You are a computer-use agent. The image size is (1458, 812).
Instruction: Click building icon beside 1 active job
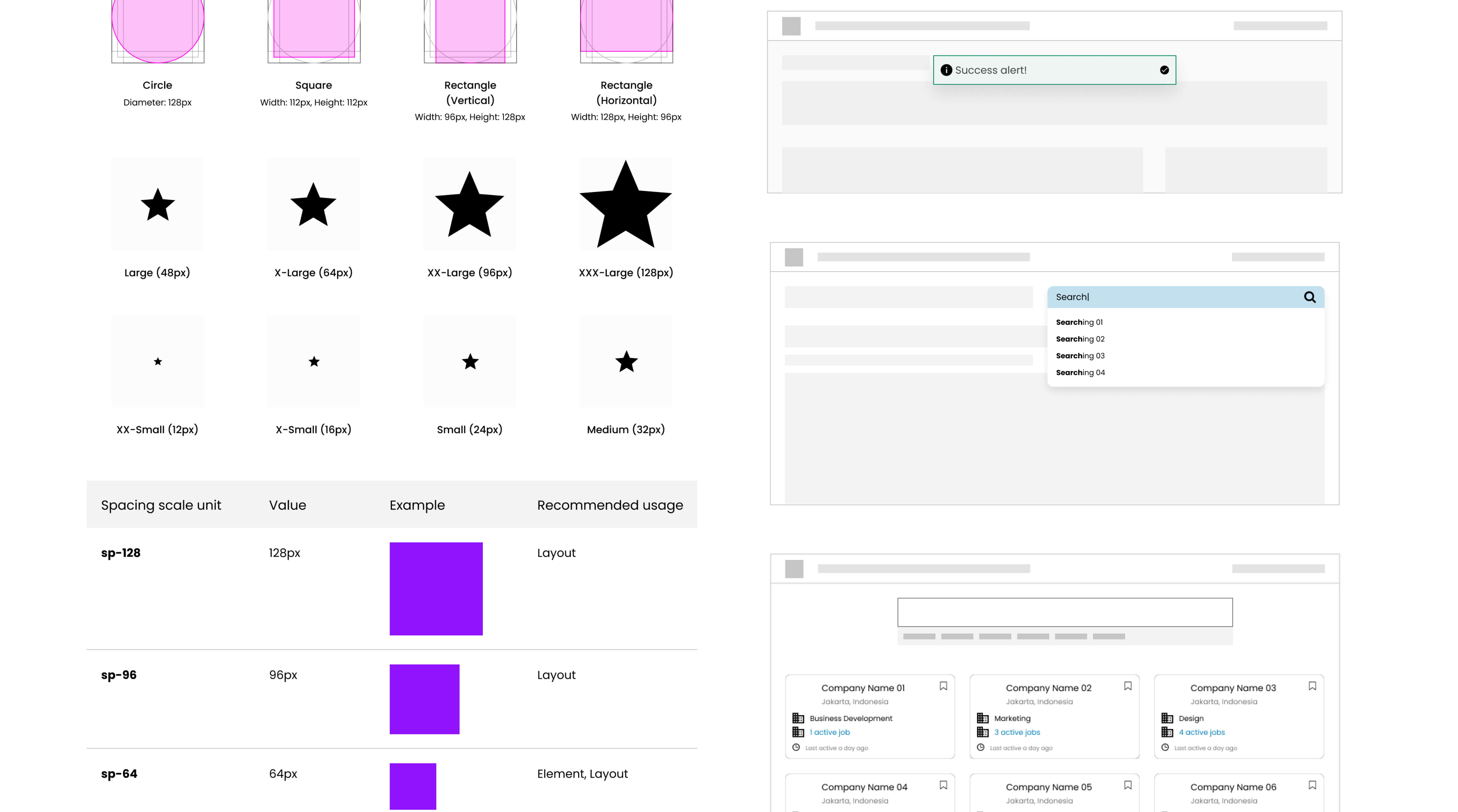798,732
